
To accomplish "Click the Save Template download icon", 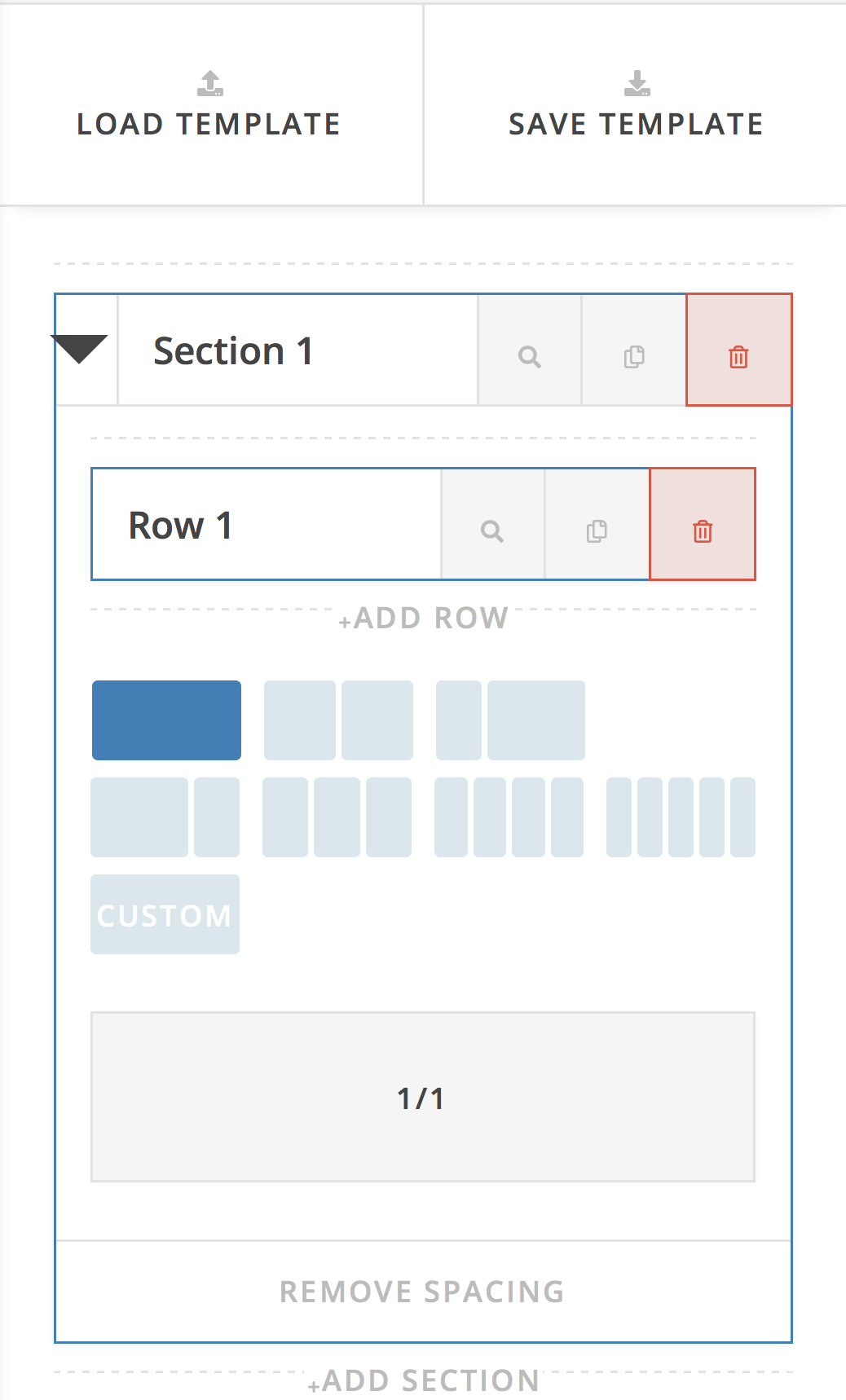I will pyautogui.click(x=637, y=83).
